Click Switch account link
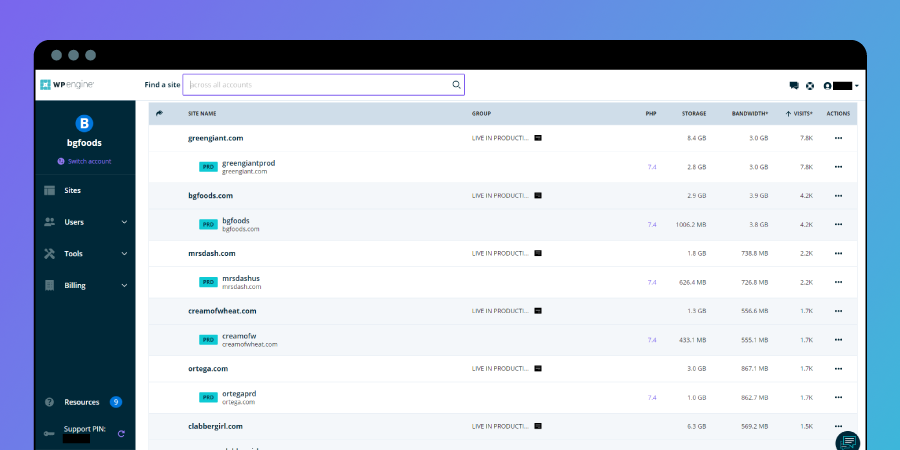 84,161
